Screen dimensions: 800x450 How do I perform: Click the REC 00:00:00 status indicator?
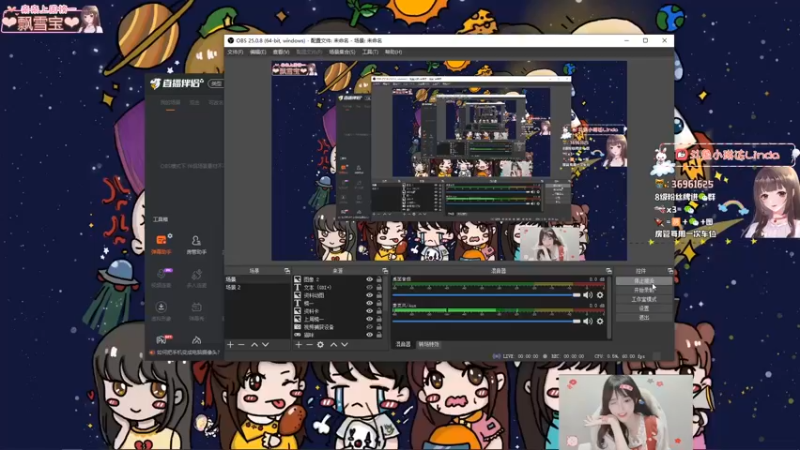coord(564,356)
